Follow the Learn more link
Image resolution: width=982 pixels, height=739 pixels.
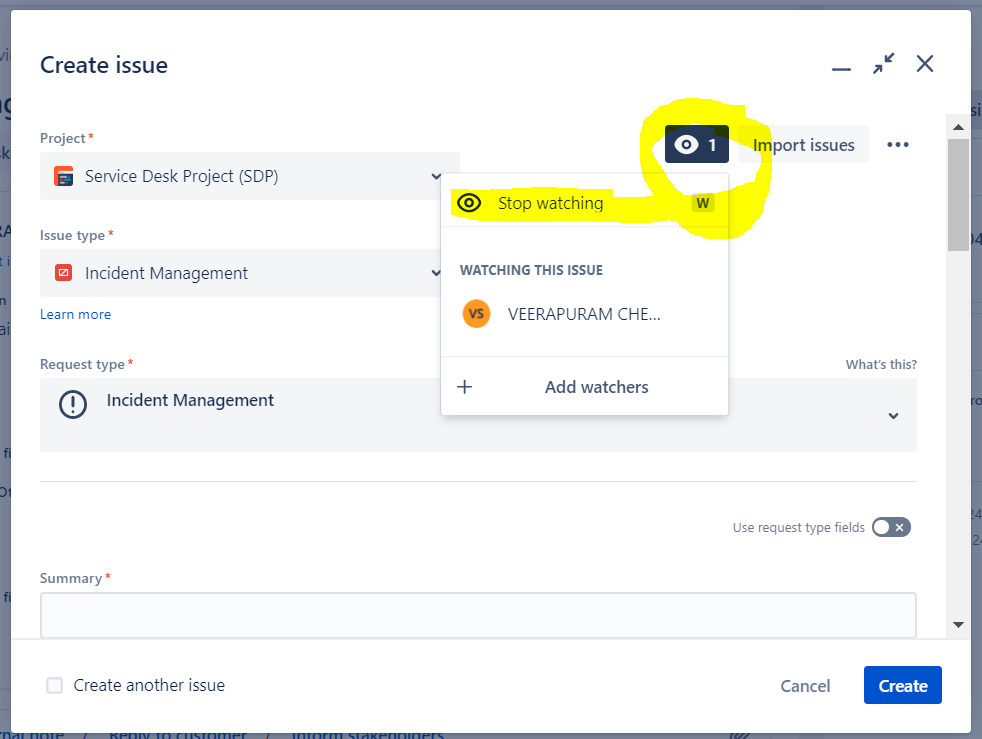pos(75,314)
